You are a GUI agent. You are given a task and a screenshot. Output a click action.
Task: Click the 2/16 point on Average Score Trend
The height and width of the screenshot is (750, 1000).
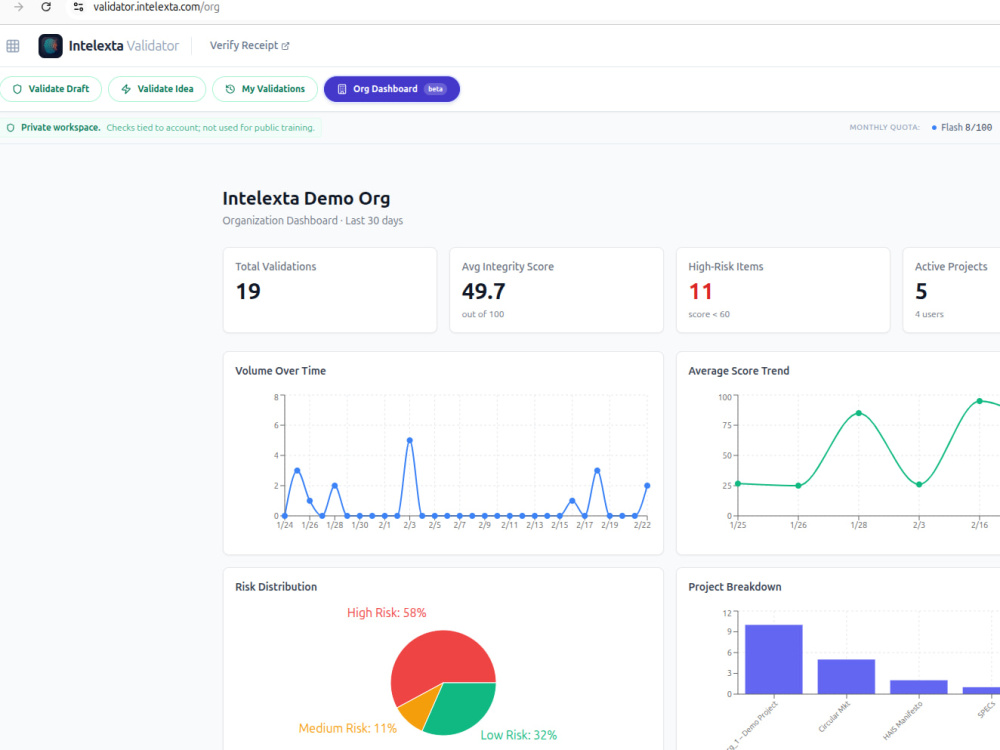point(980,401)
